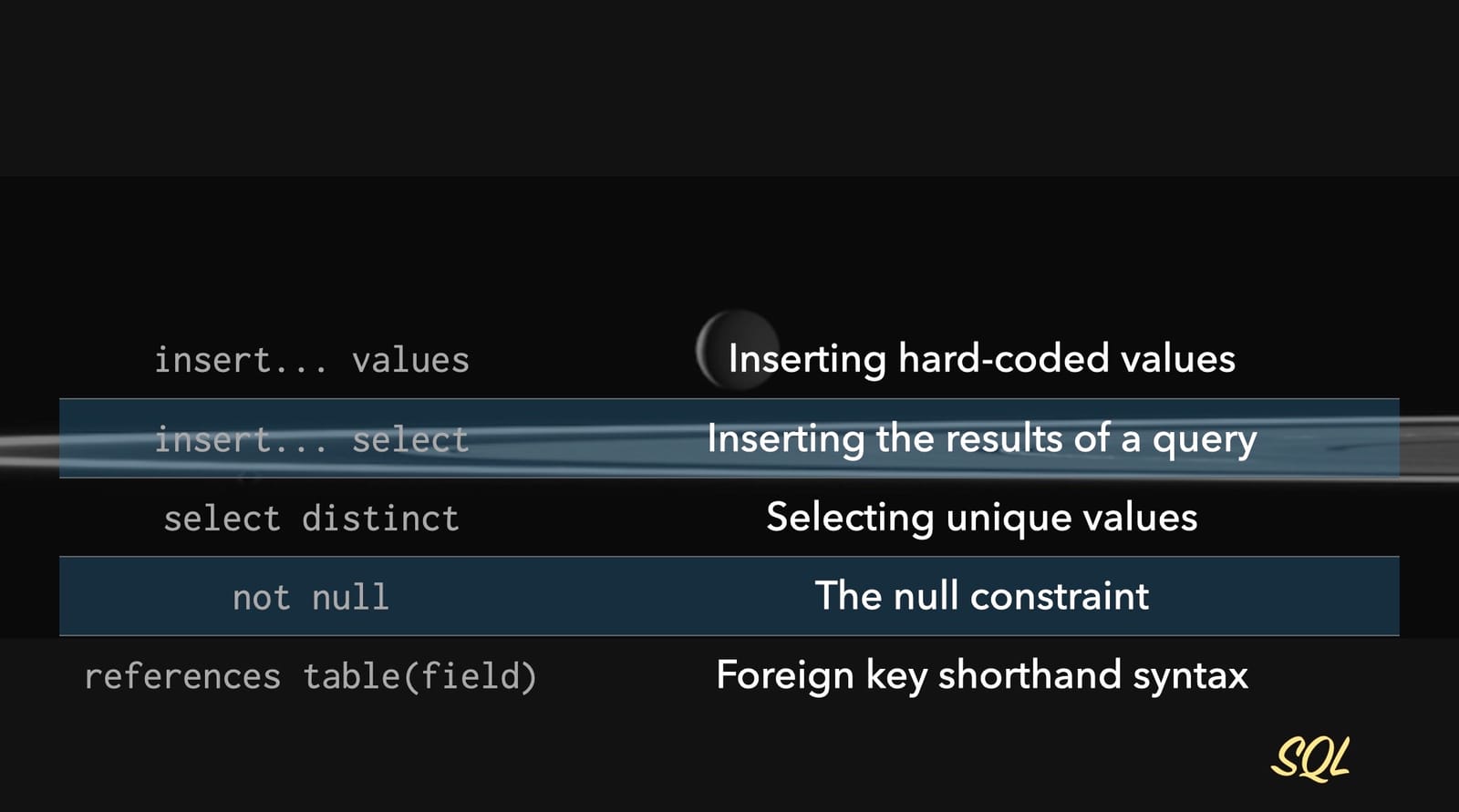Click 'Inserting the results of a query' text
This screenshot has width=1459, height=812.
click(981, 438)
